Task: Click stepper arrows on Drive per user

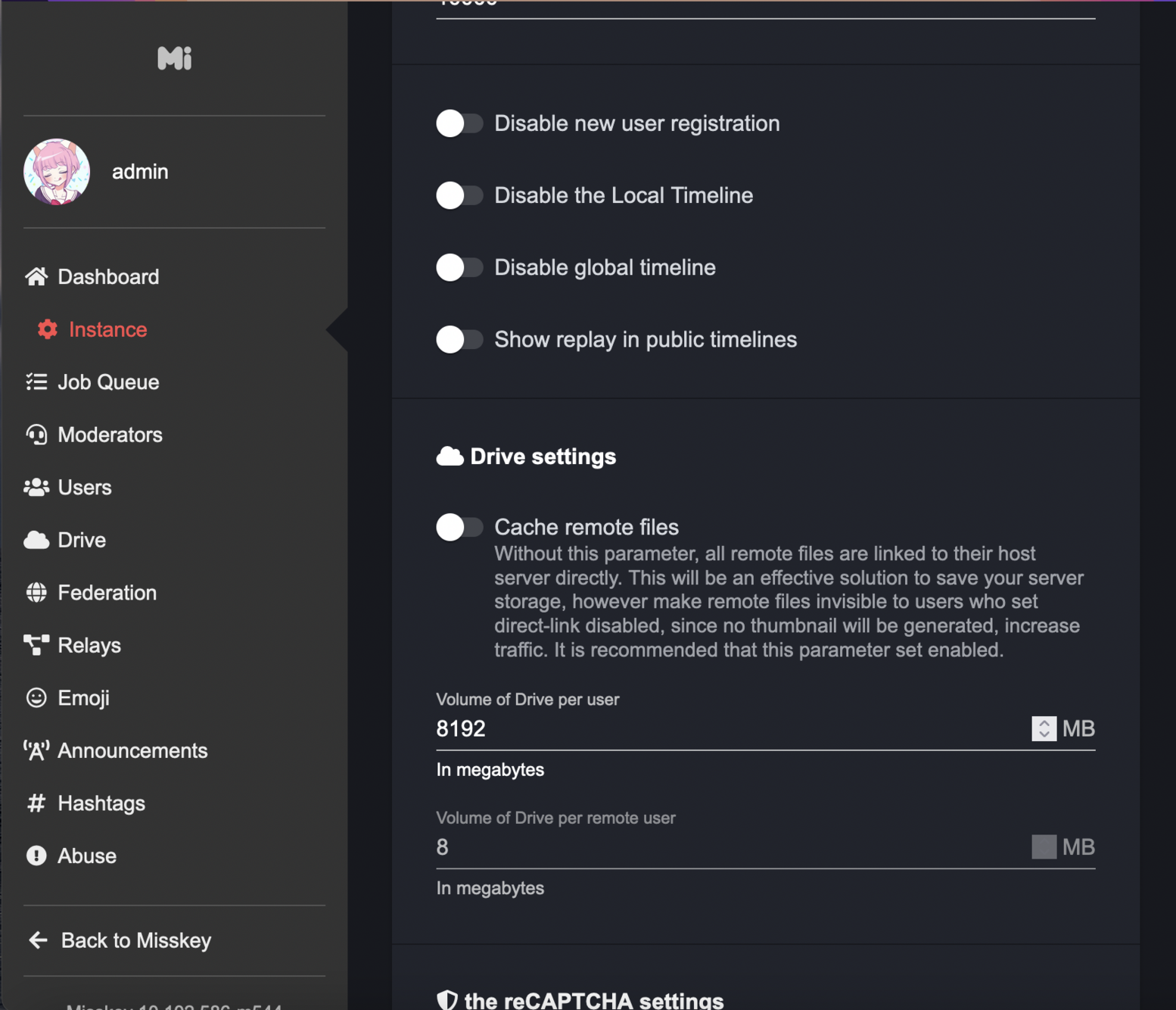Action: coord(1044,728)
